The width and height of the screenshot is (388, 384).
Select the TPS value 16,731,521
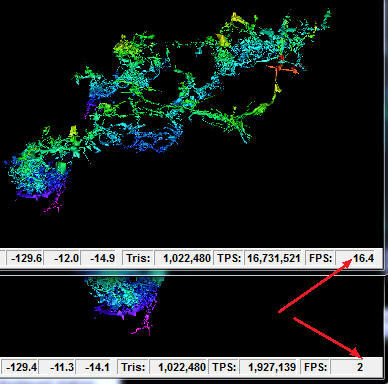pyautogui.click(x=273, y=258)
